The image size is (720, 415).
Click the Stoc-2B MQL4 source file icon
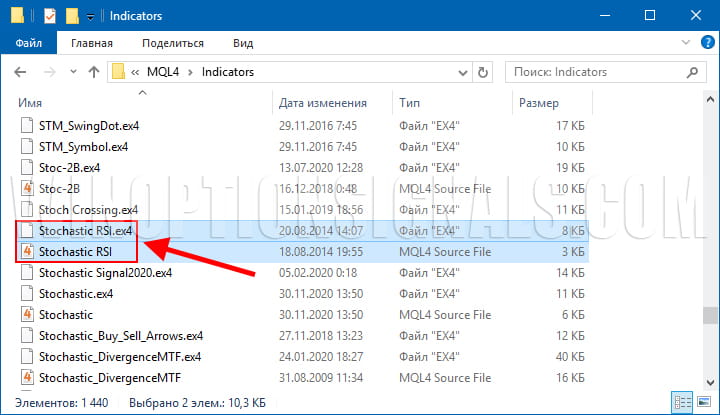[28, 188]
